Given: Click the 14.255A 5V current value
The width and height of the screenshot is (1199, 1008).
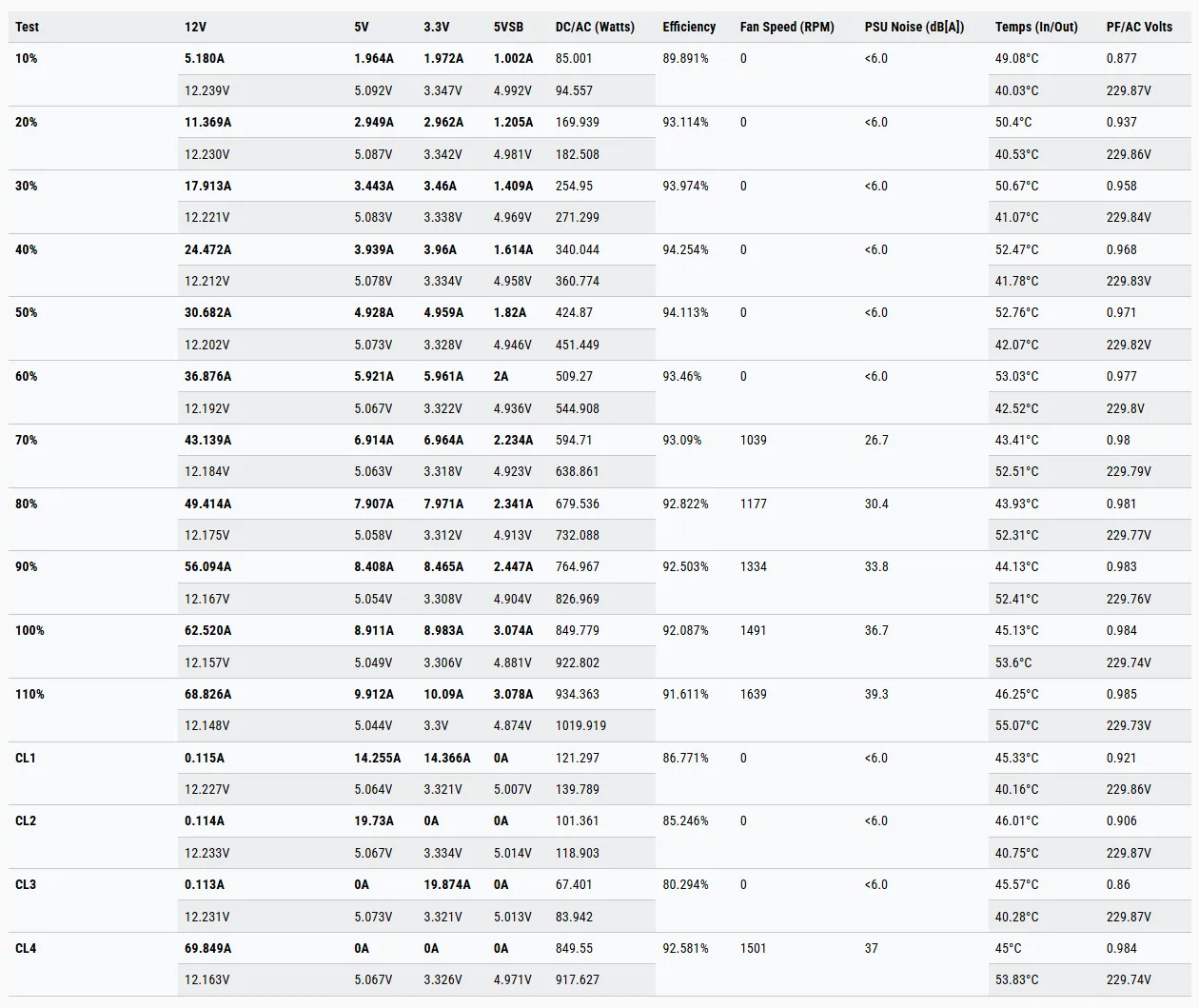Looking at the screenshot, I should pos(377,758).
